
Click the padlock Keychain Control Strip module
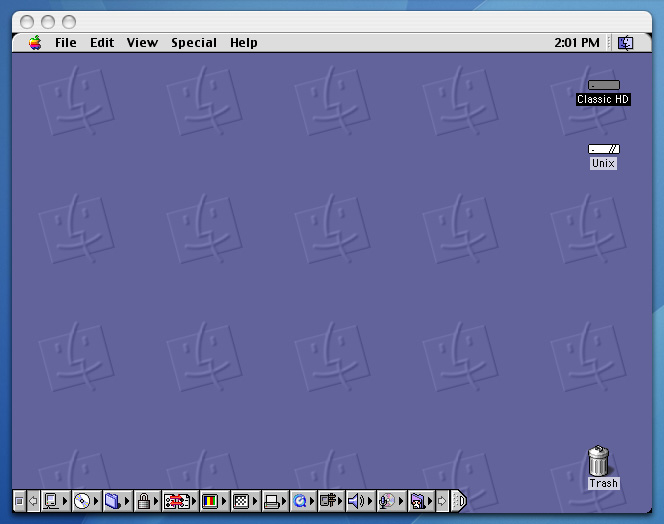click(144, 501)
